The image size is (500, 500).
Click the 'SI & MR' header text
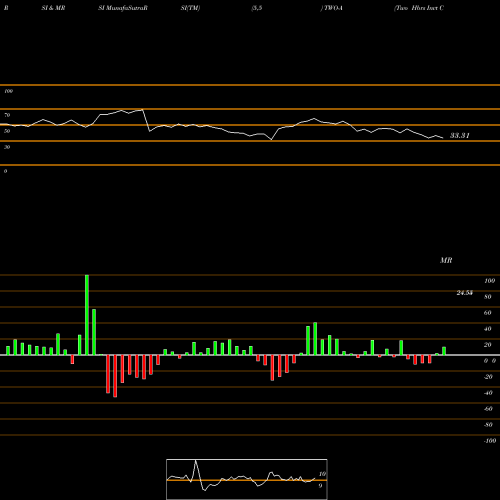pos(53,8)
